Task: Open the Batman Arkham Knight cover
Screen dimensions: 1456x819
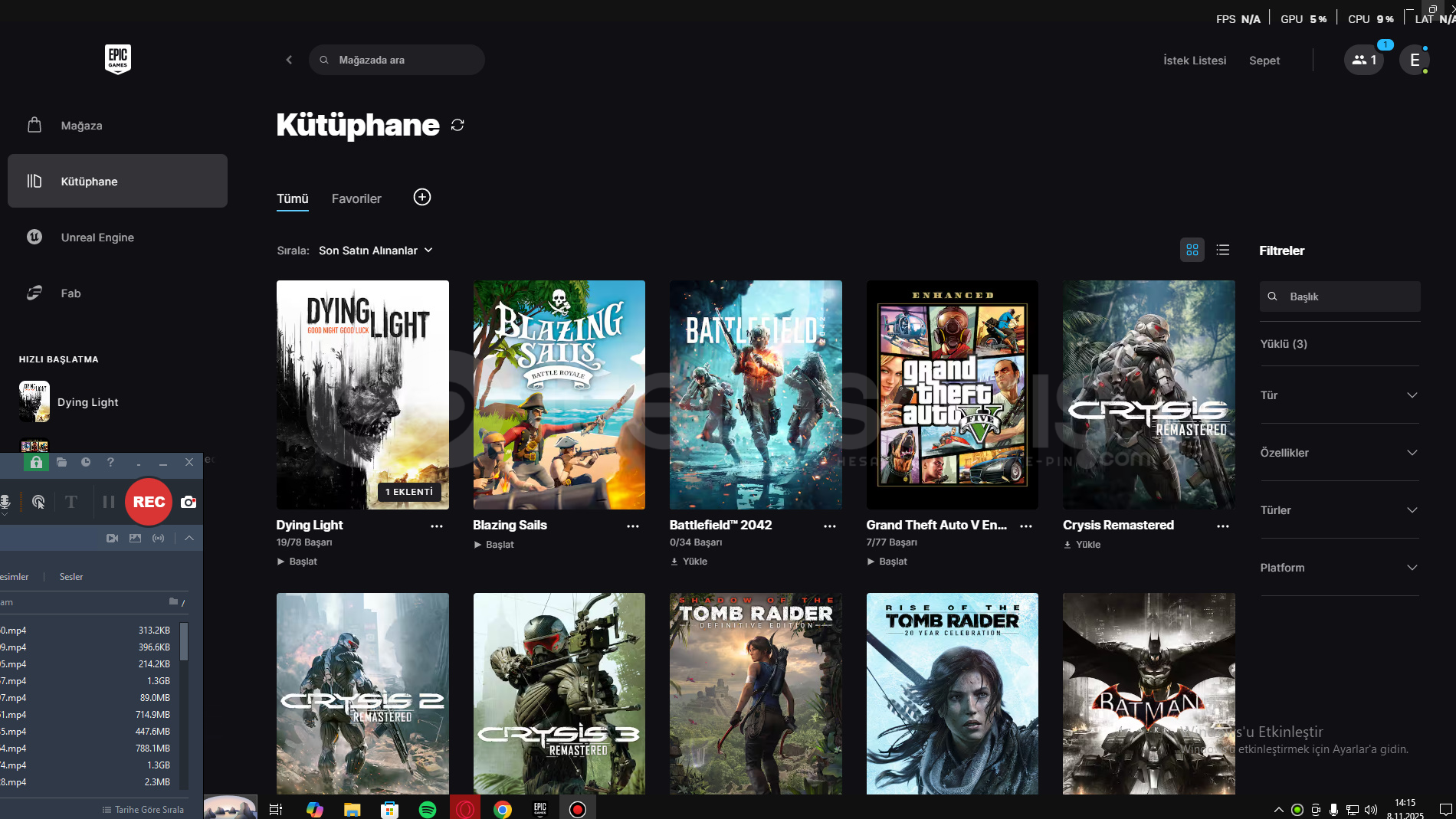Action: (x=1149, y=693)
